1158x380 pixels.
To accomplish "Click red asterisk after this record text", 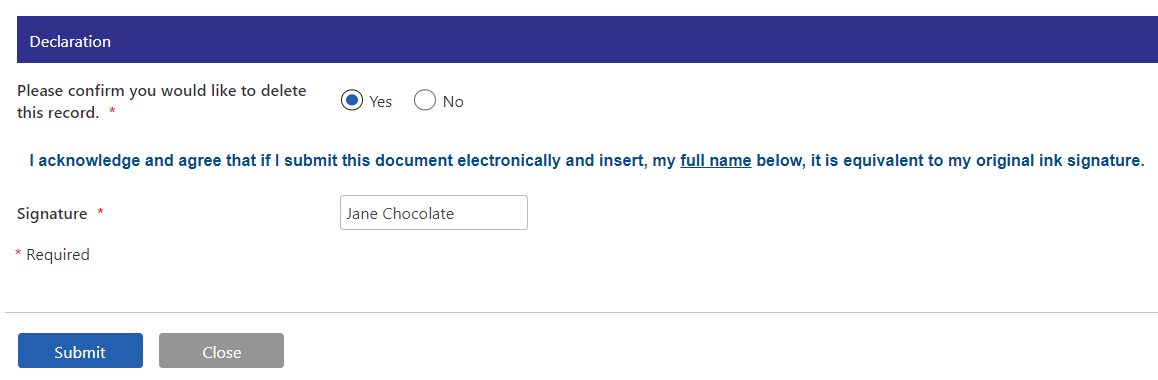I will pyautogui.click(x=112, y=111).
